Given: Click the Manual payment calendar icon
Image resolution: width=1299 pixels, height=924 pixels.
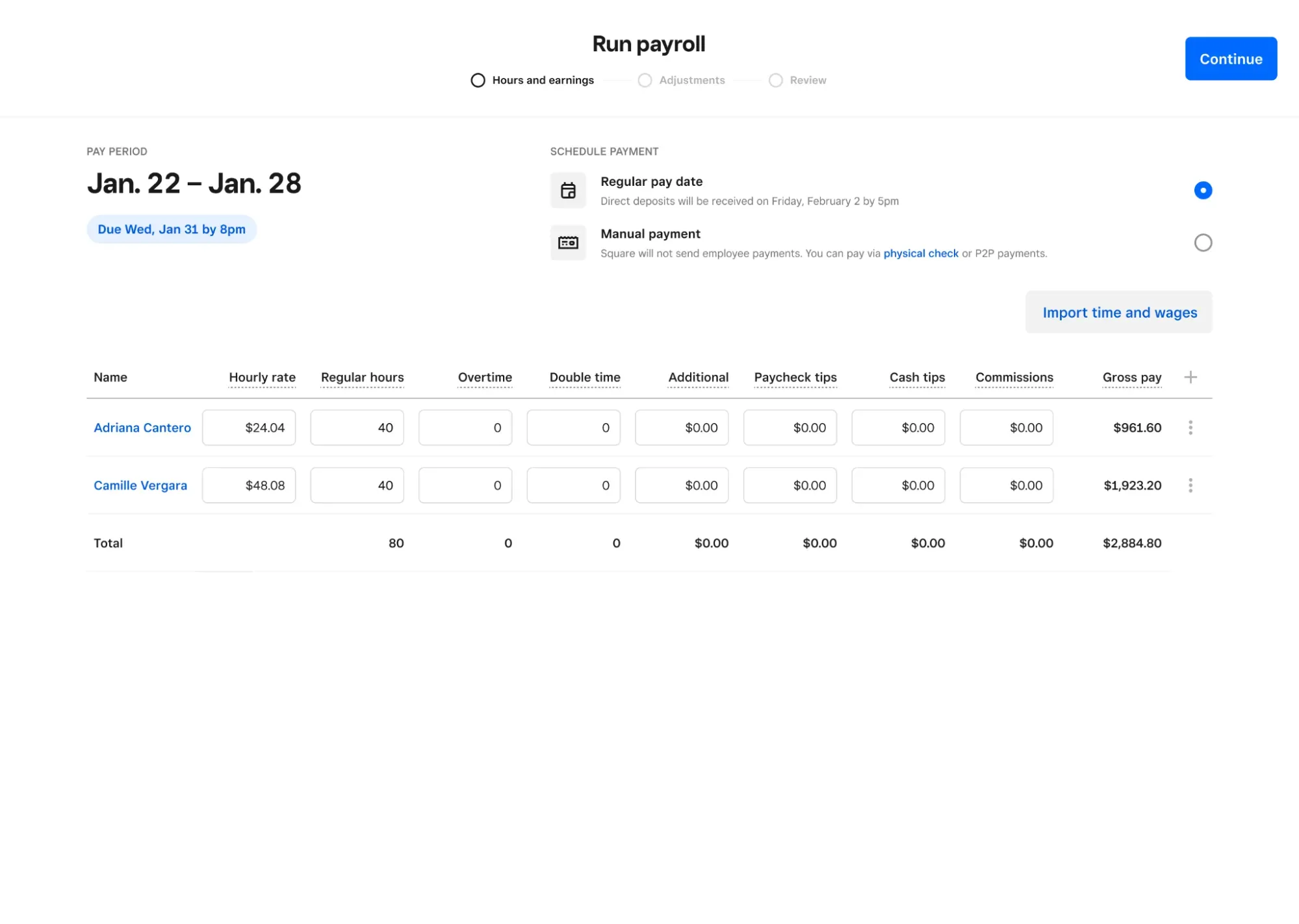Looking at the screenshot, I should 568,242.
